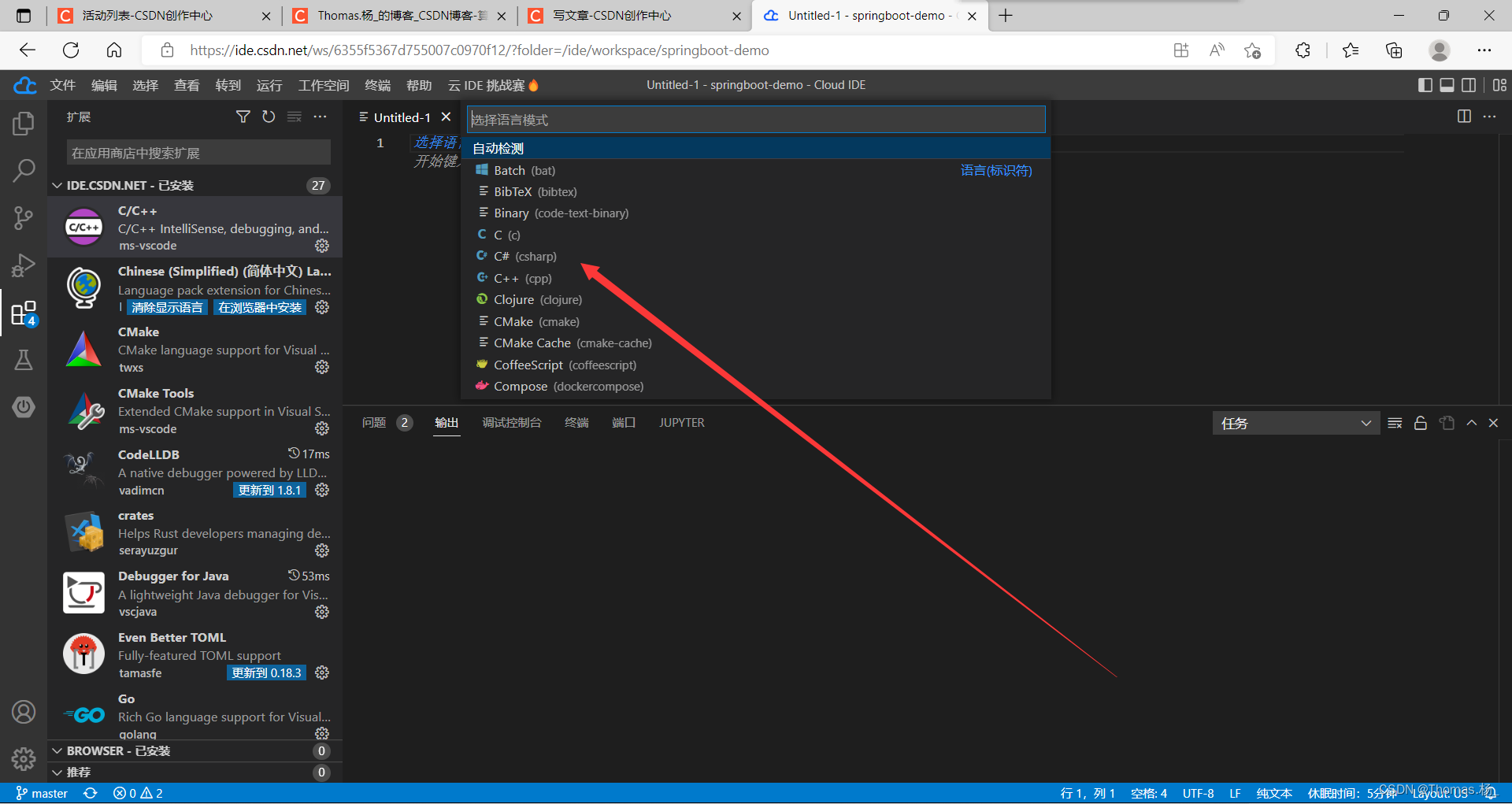The height and width of the screenshot is (804, 1512).
Task: Close the Untitled-1 editor tab
Action: point(446,117)
